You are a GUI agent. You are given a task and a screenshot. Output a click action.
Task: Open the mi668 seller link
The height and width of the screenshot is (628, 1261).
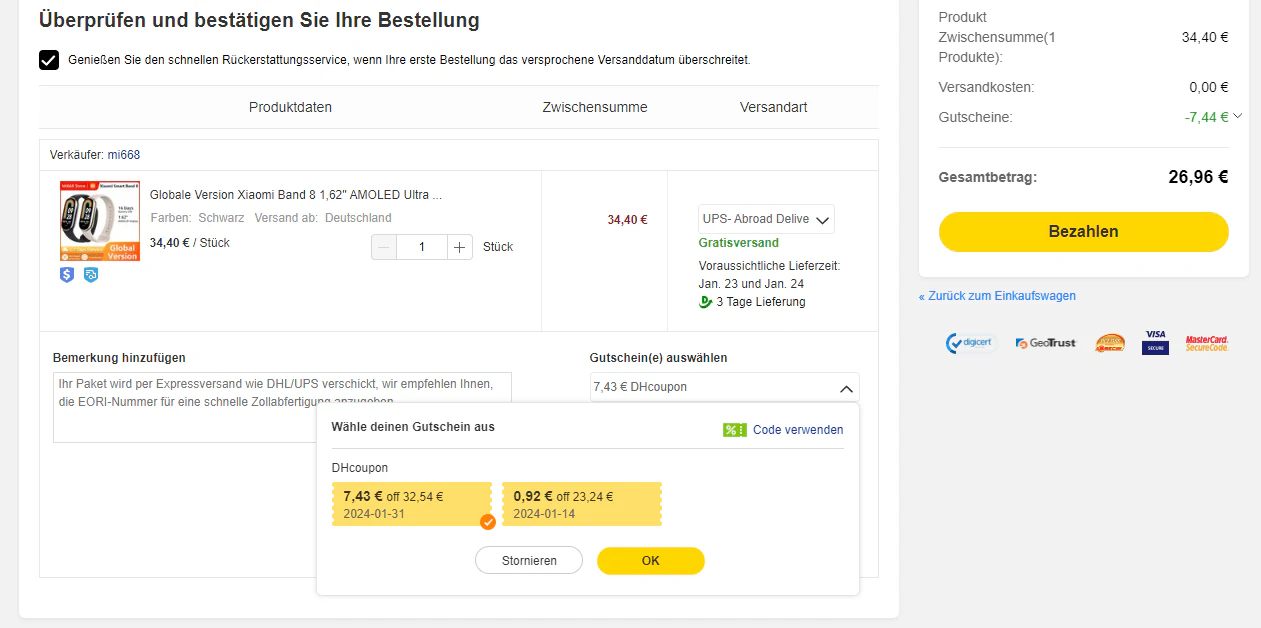[123, 154]
